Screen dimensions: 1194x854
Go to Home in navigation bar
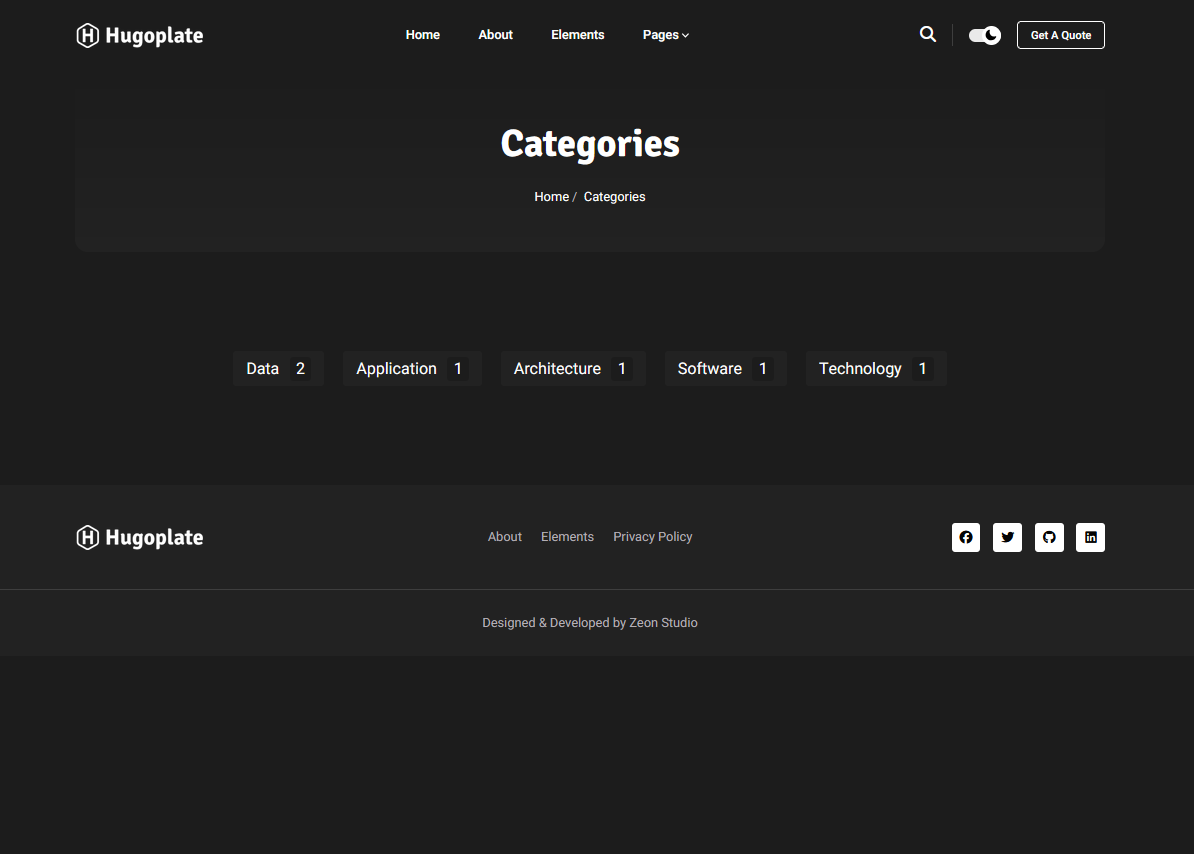coord(422,35)
